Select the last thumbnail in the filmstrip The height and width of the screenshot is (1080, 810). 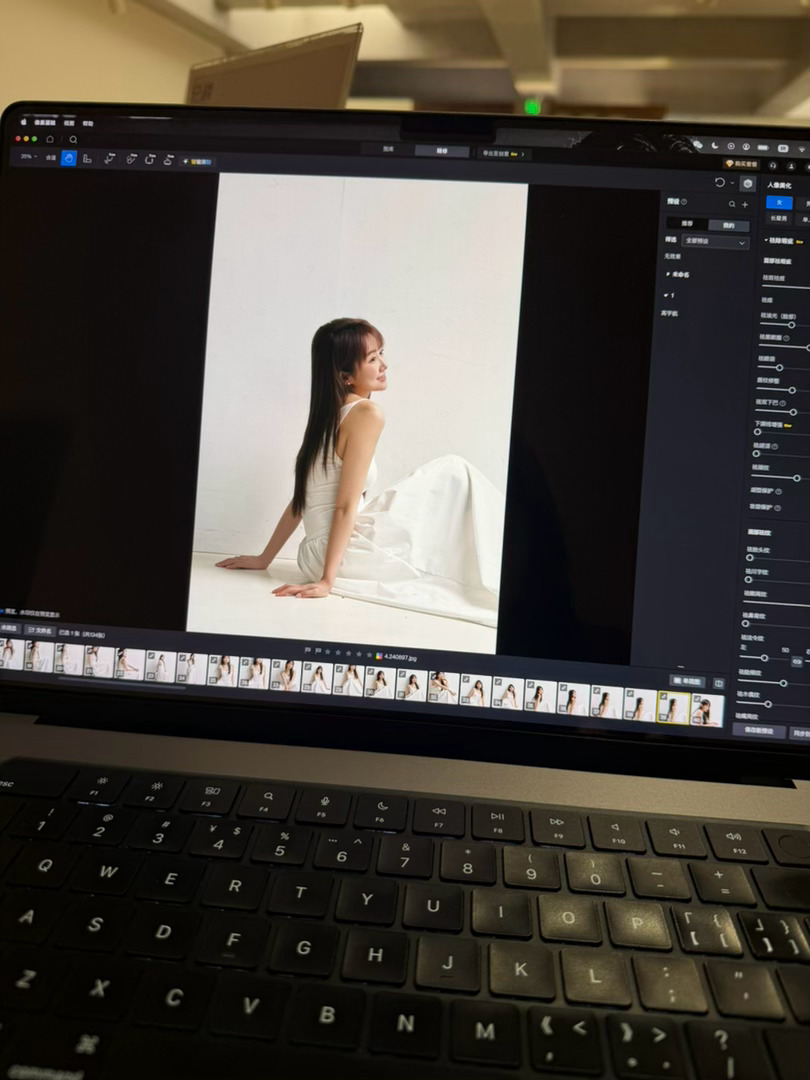point(707,710)
